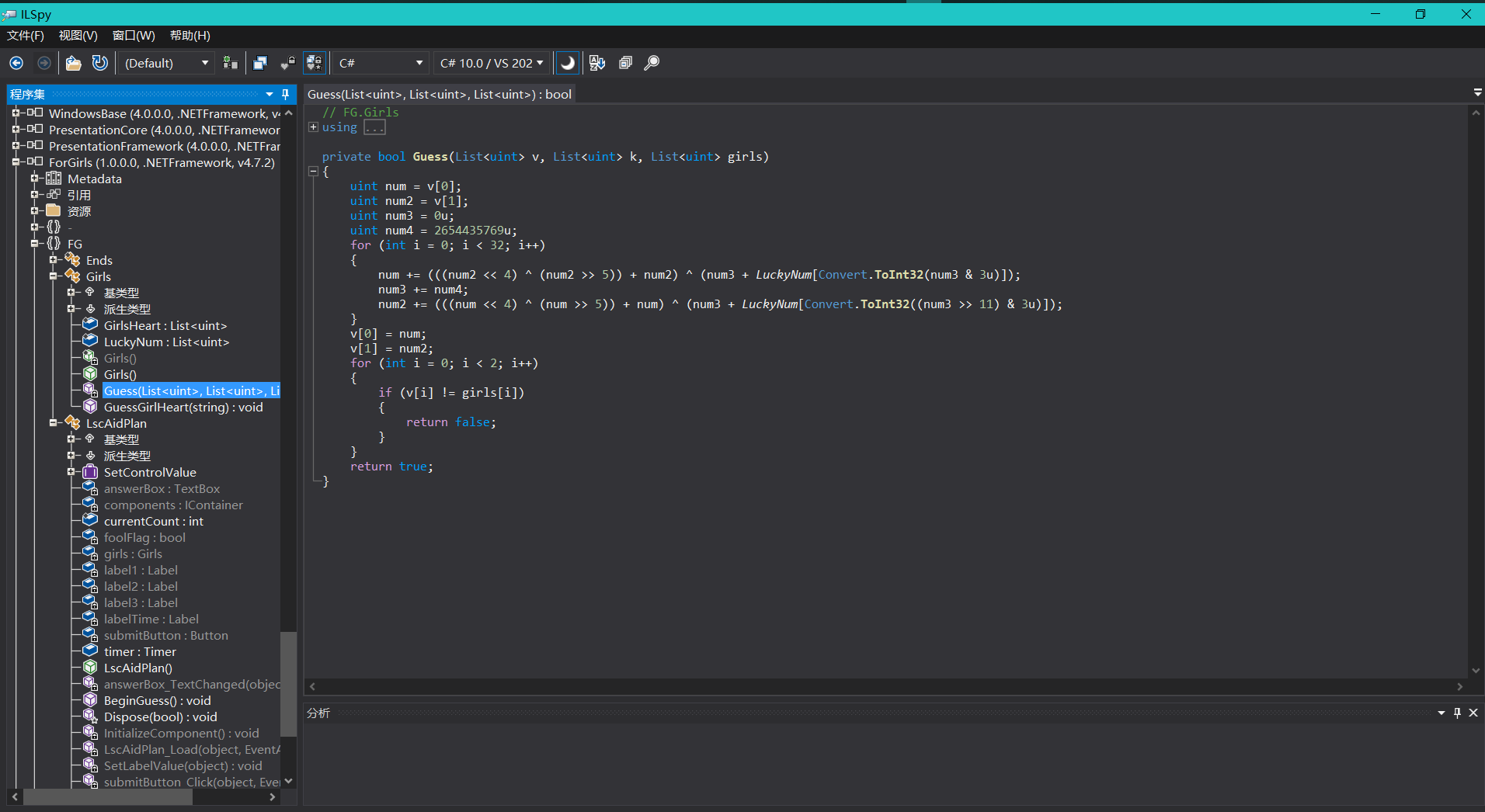Open the 帮助(H) menu
The image size is (1485, 812).
190,36
